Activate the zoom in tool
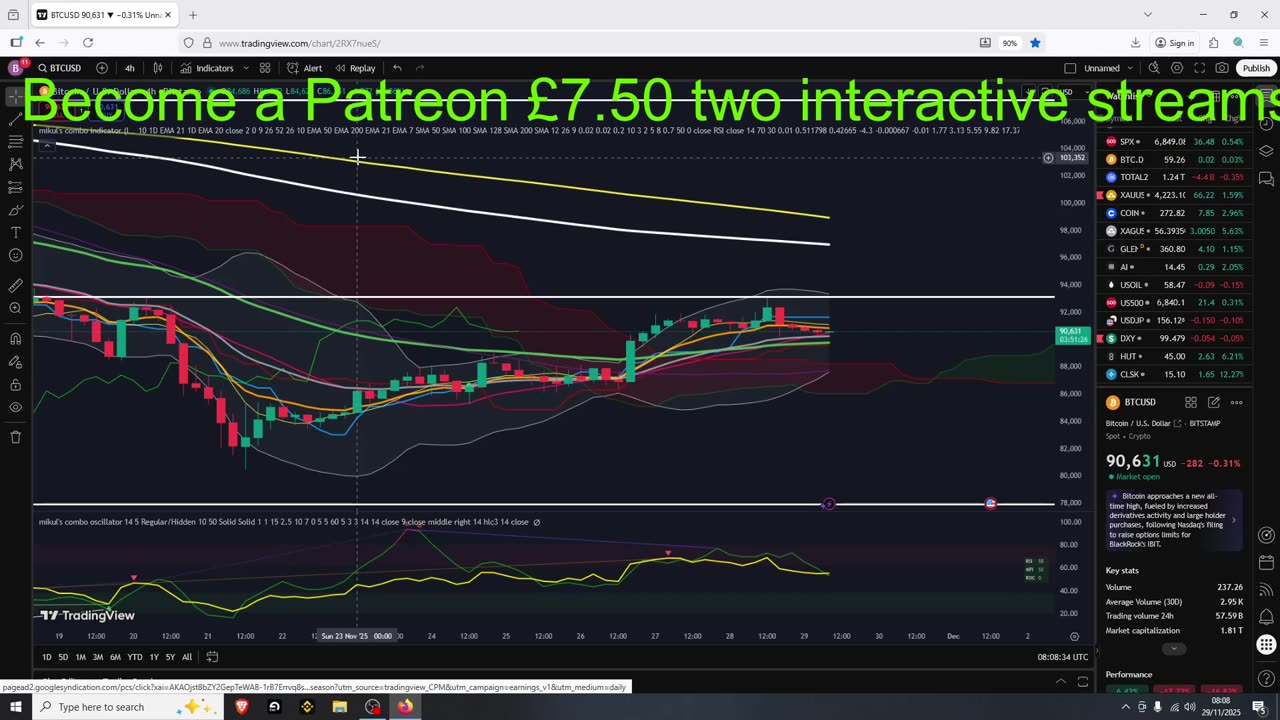The width and height of the screenshot is (1280, 720). (x=15, y=308)
